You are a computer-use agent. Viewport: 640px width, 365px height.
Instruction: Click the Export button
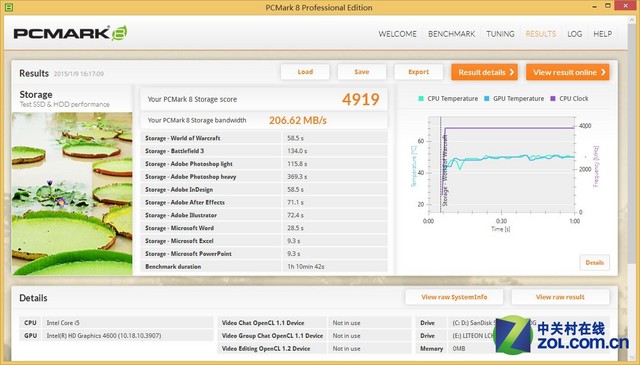(418, 72)
